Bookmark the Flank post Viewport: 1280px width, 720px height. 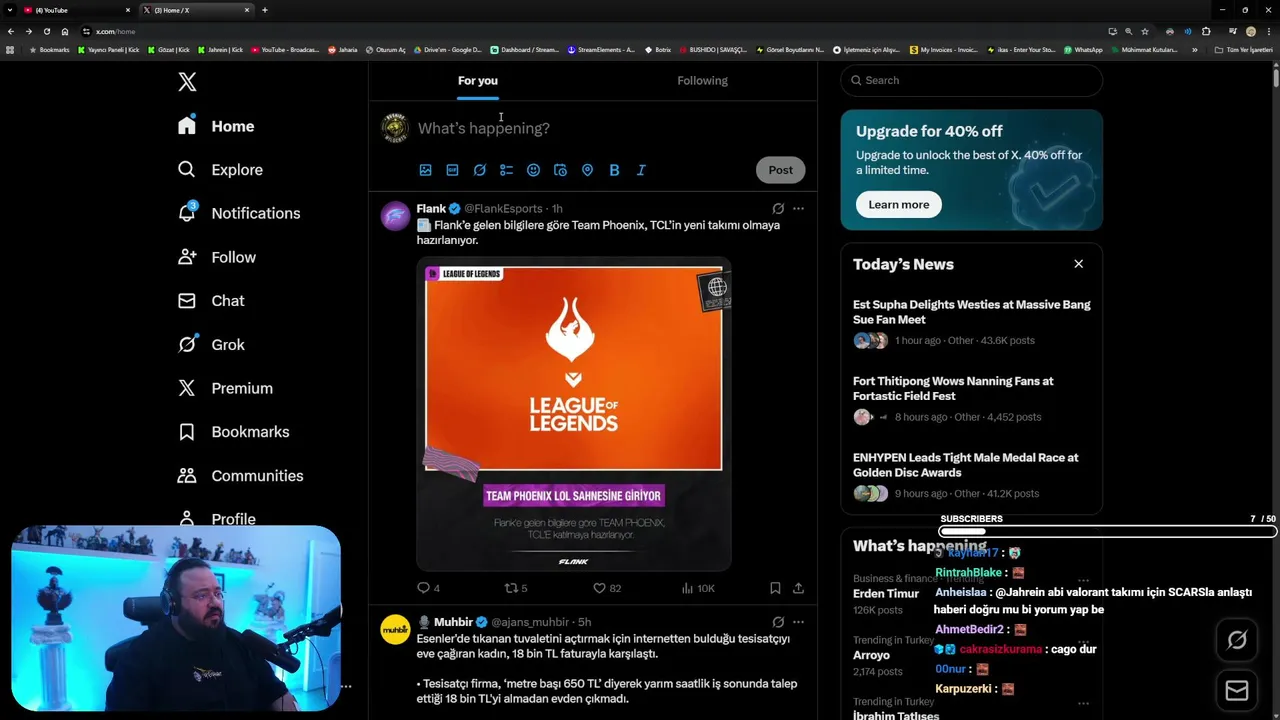[775, 588]
